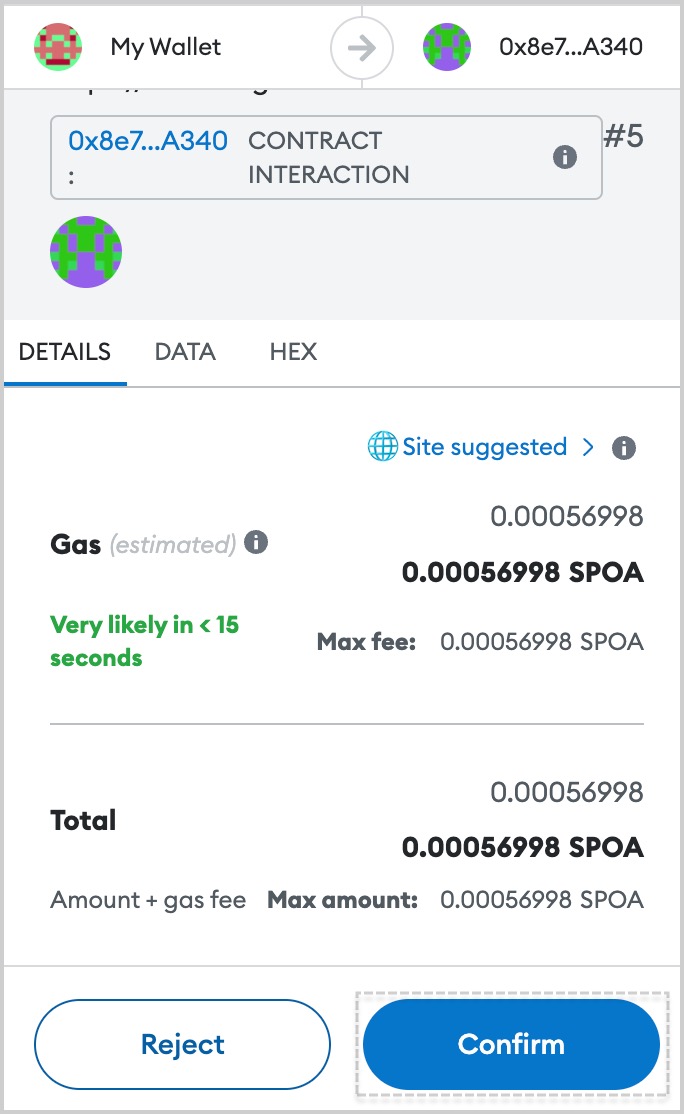Click the arrow icon between sender and recipient
The image size is (684, 1114).
[x=362, y=48]
